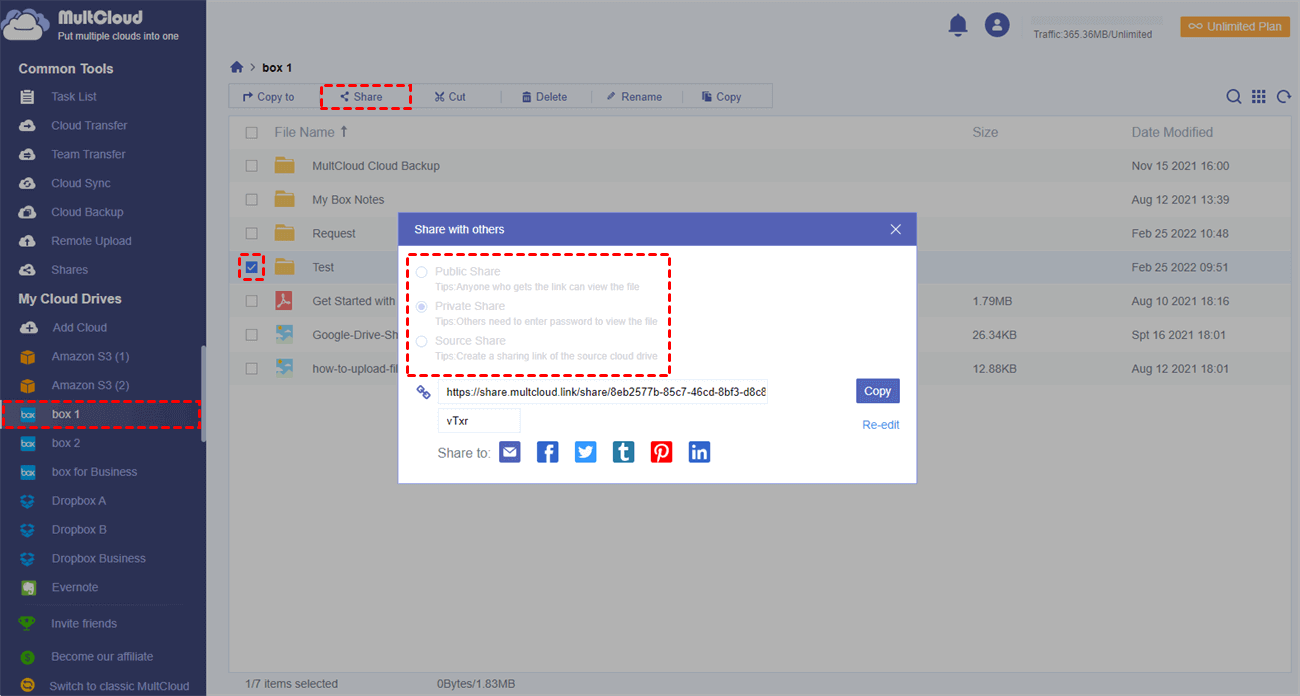
Task: Share to Pinterest icon
Action: tap(662, 452)
